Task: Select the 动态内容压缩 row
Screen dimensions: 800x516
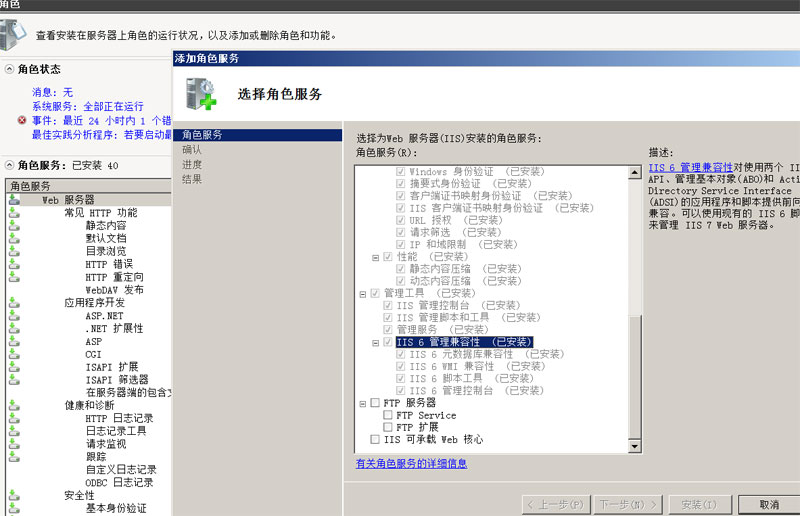Action: click(x=465, y=281)
